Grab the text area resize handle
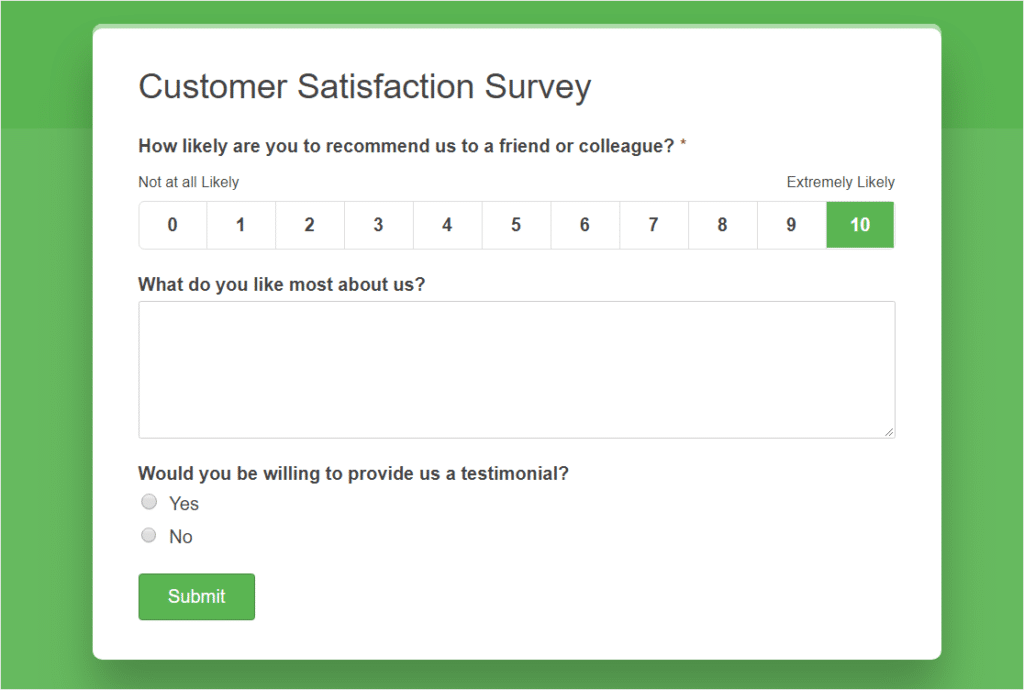The width and height of the screenshot is (1024, 690). tap(889, 432)
